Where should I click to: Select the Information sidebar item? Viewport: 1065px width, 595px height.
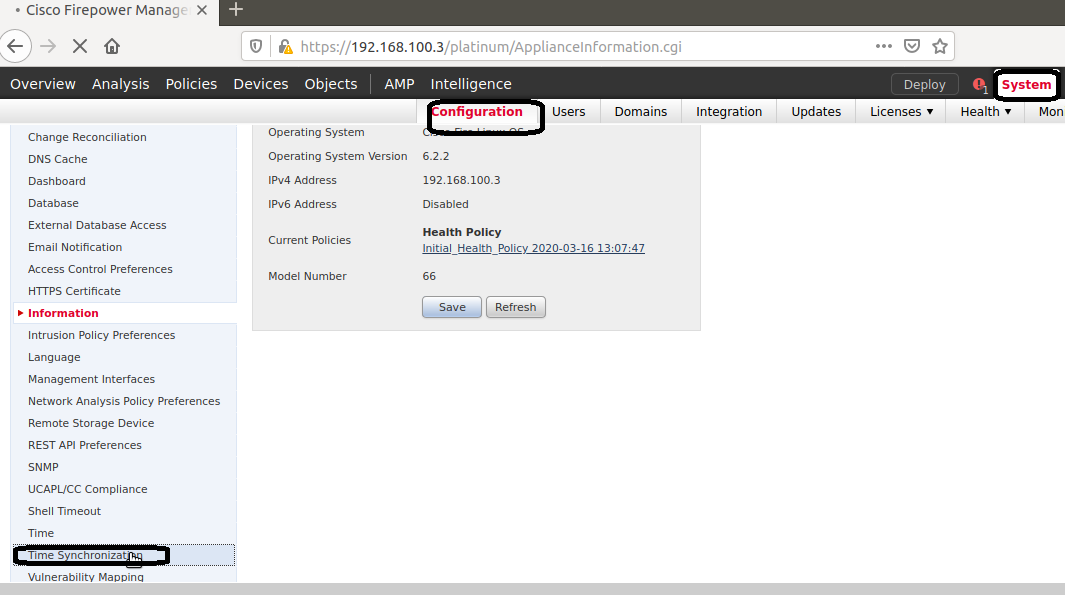[63, 313]
